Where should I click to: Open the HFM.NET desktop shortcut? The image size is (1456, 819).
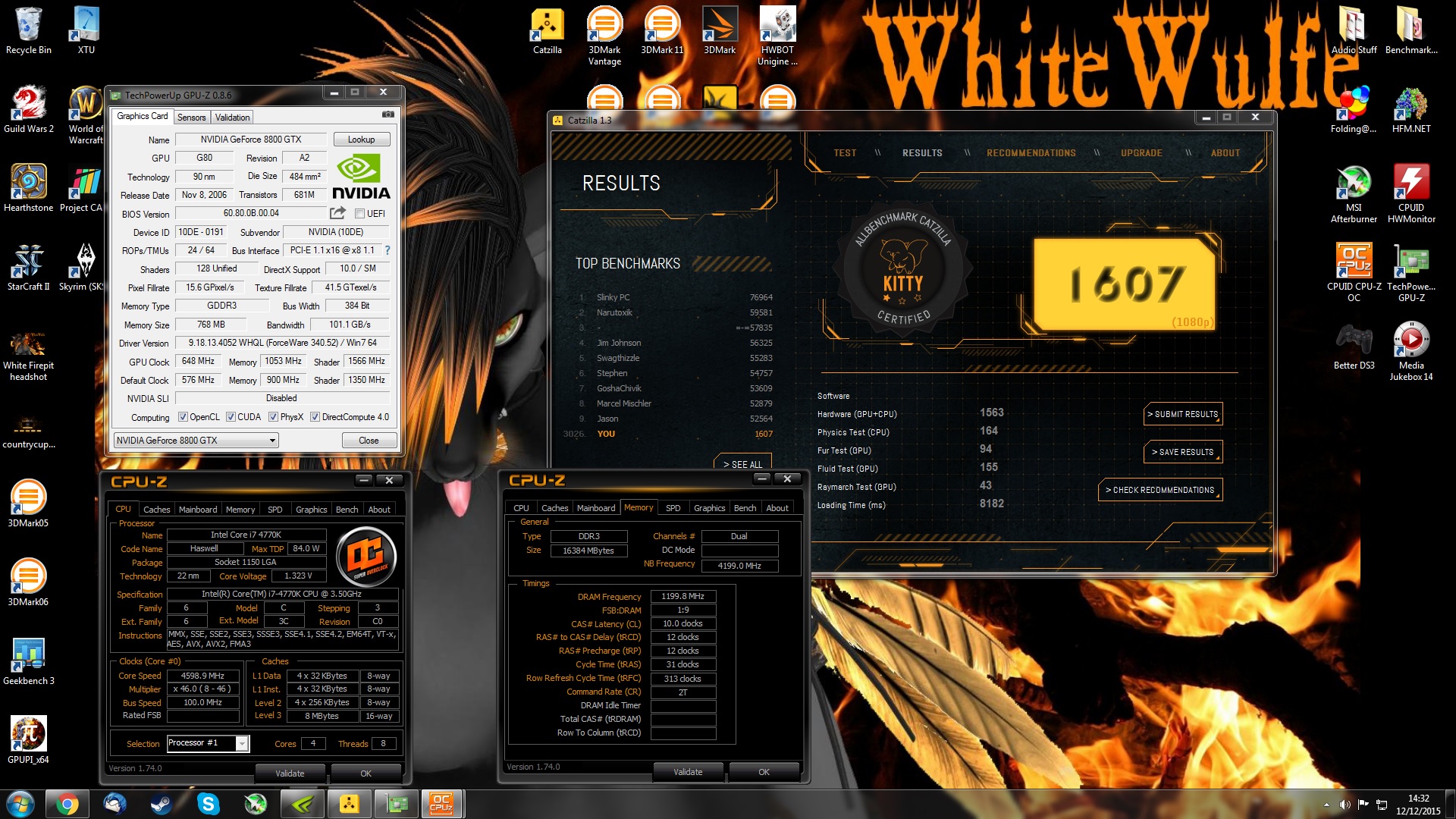coord(1411,110)
